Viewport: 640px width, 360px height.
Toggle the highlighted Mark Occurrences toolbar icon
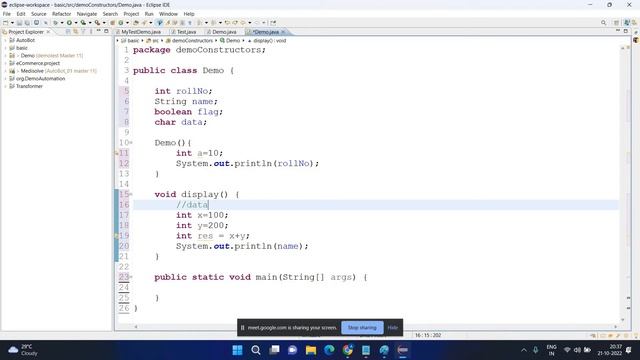[160, 23]
